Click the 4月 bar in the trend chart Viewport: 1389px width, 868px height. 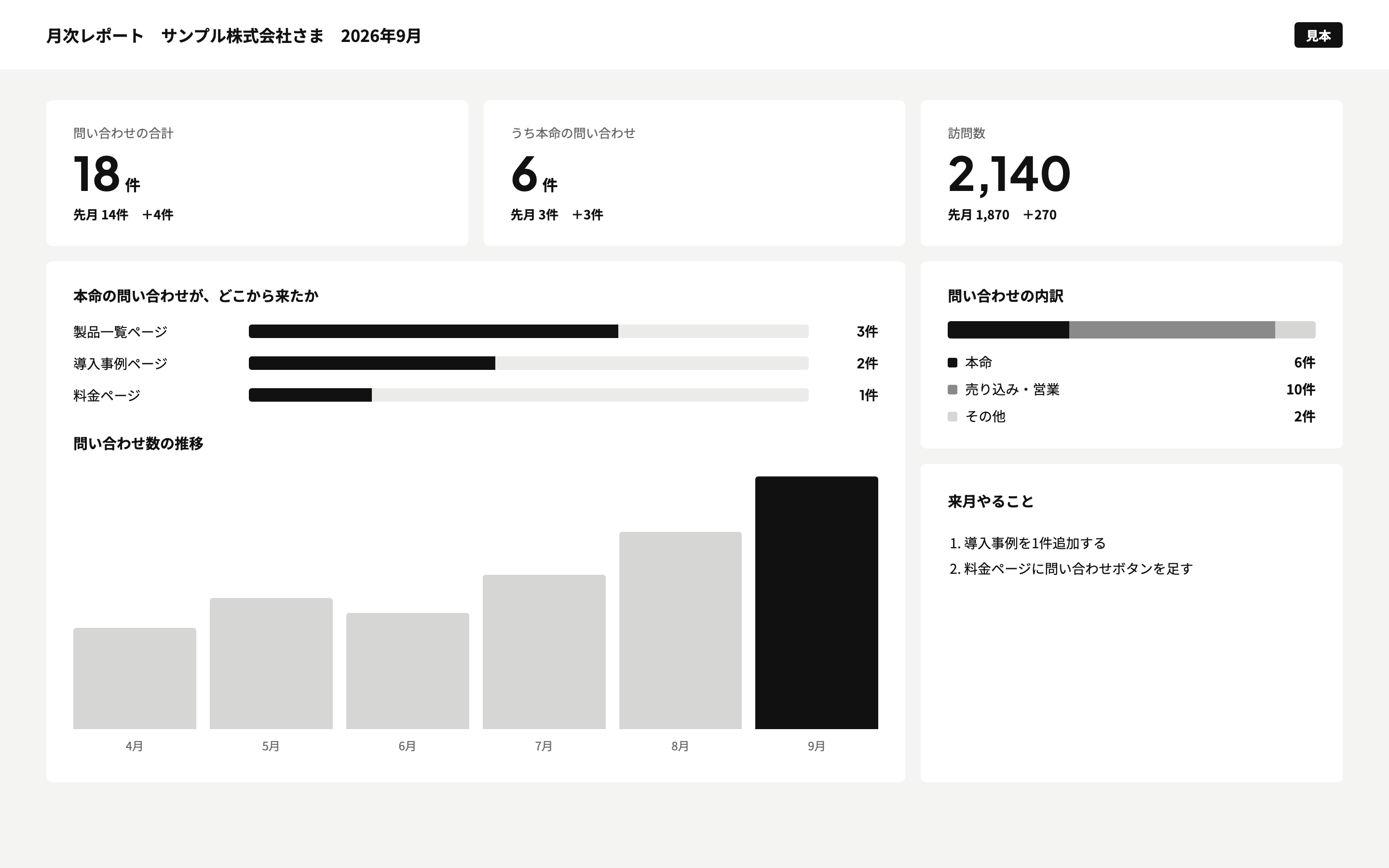134,678
